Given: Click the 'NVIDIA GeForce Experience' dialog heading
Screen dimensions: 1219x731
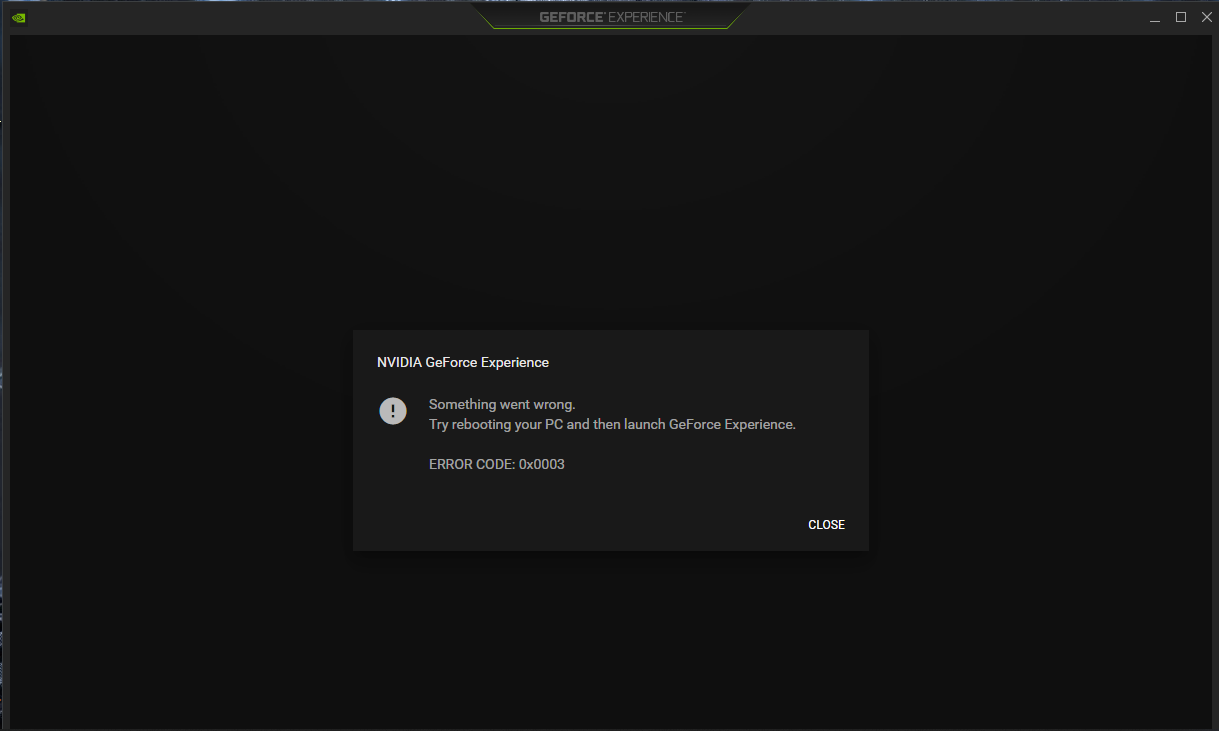Looking at the screenshot, I should coord(463,363).
